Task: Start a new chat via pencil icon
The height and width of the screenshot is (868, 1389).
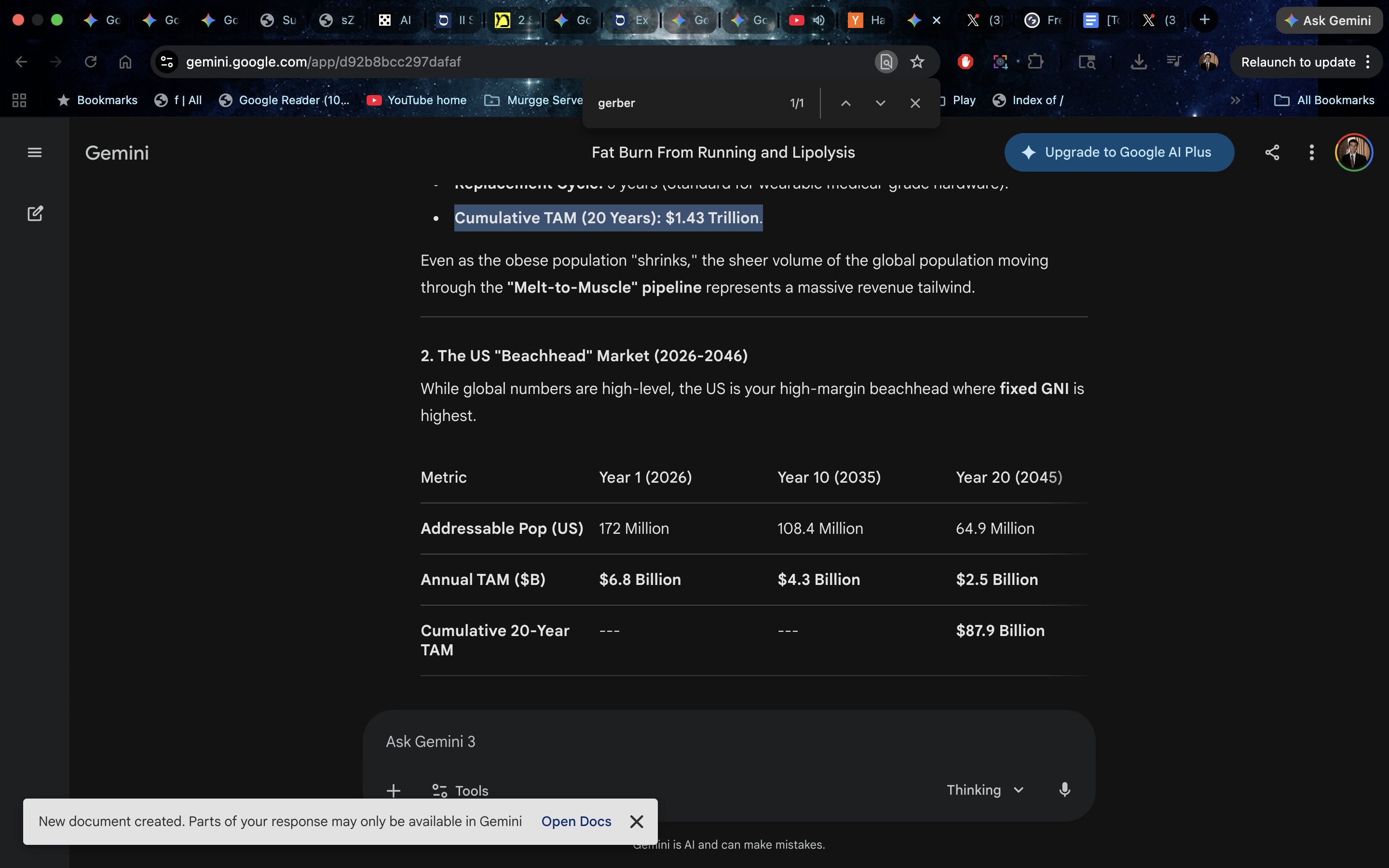Action: click(35, 214)
